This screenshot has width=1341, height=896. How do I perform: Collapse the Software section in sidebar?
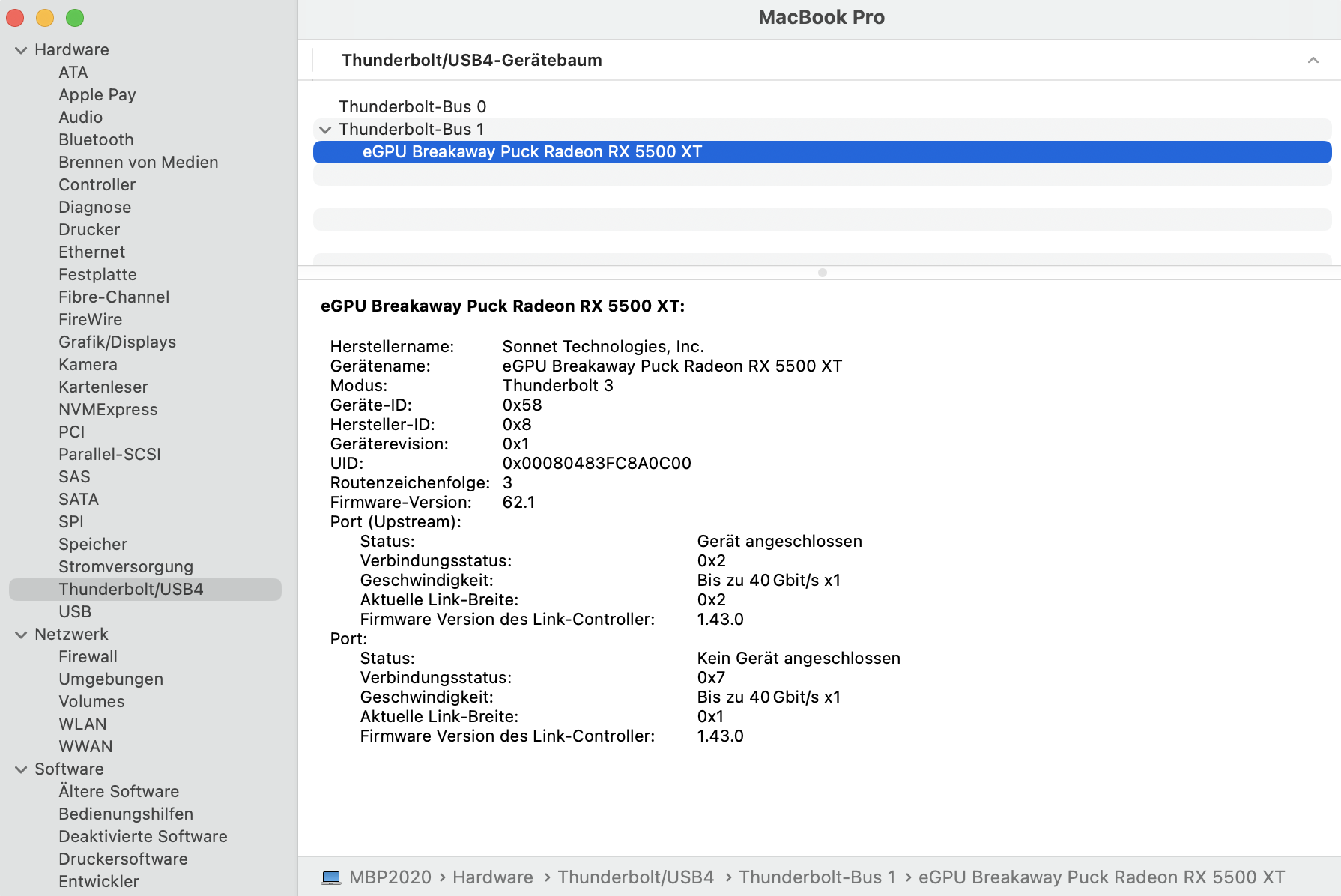(21, 769)
